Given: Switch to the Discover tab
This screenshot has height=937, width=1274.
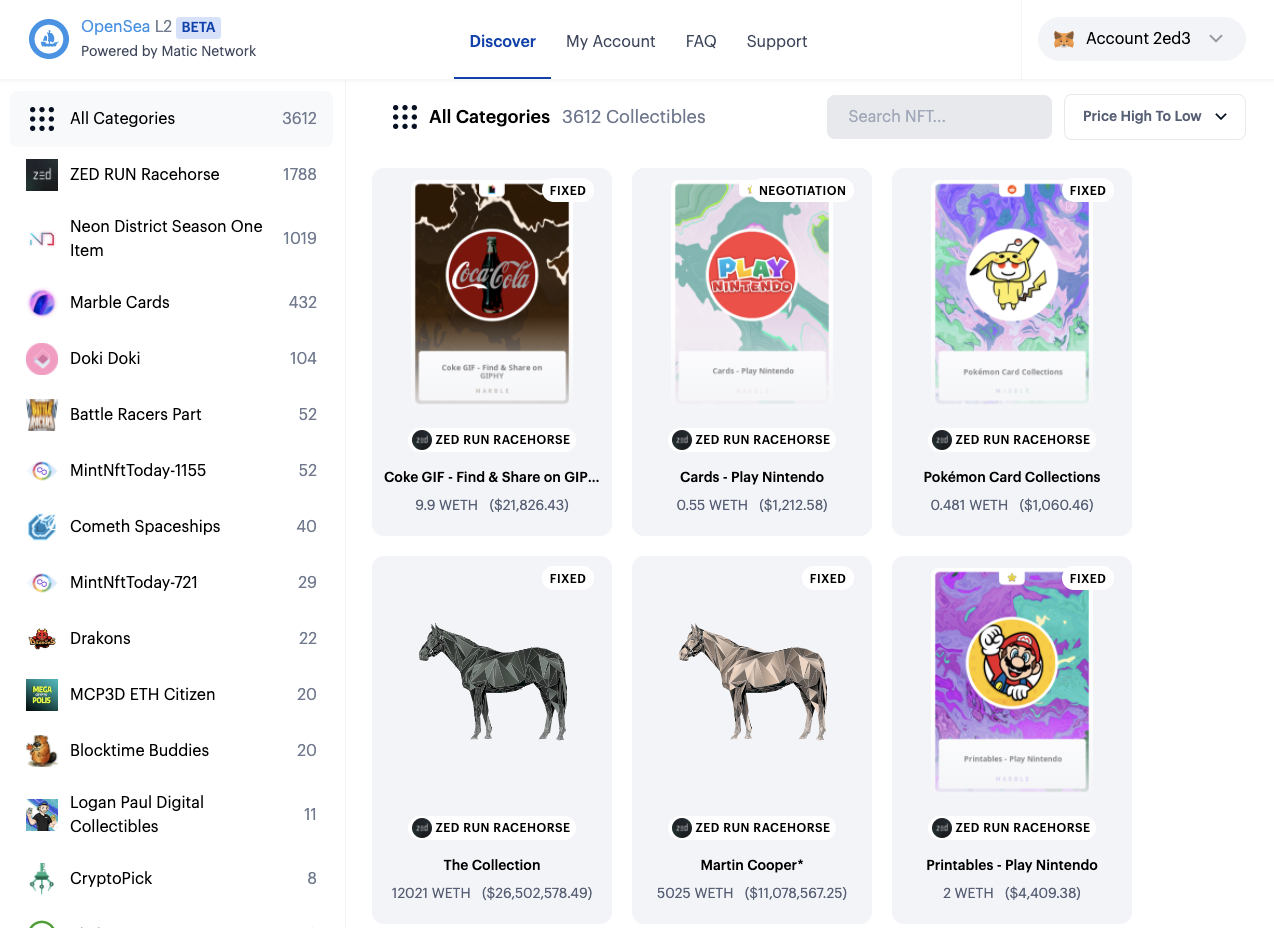Looking at the screenshot, I should point(503,41).
